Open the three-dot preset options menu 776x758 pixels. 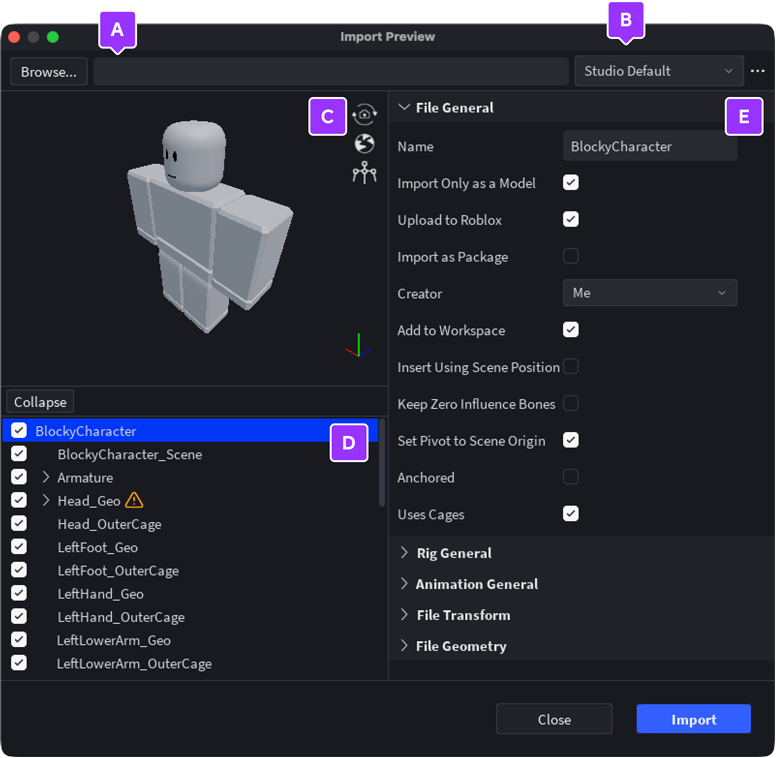[757, 71]
